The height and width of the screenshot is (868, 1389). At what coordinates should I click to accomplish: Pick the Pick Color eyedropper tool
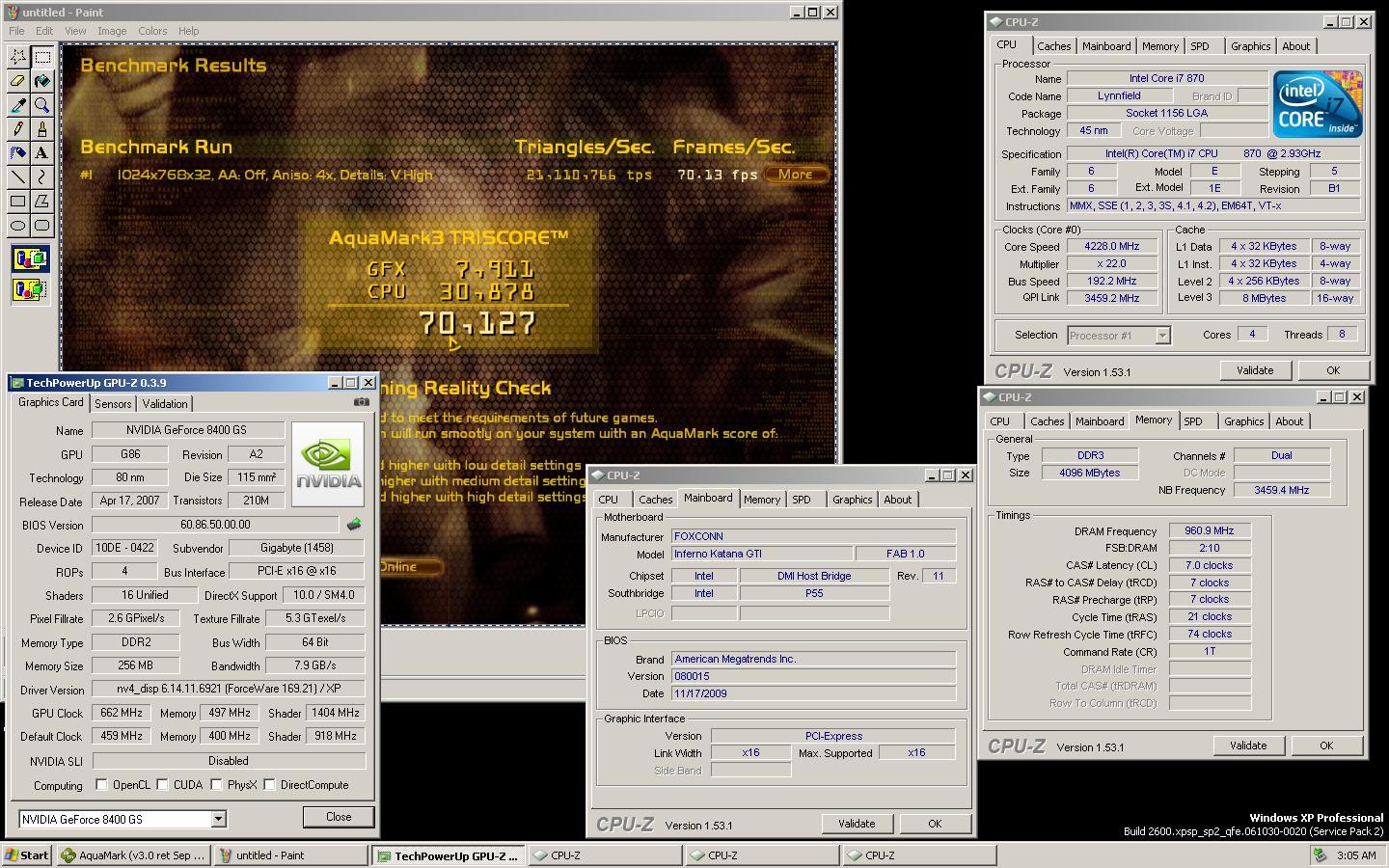[x=18, y=105]
